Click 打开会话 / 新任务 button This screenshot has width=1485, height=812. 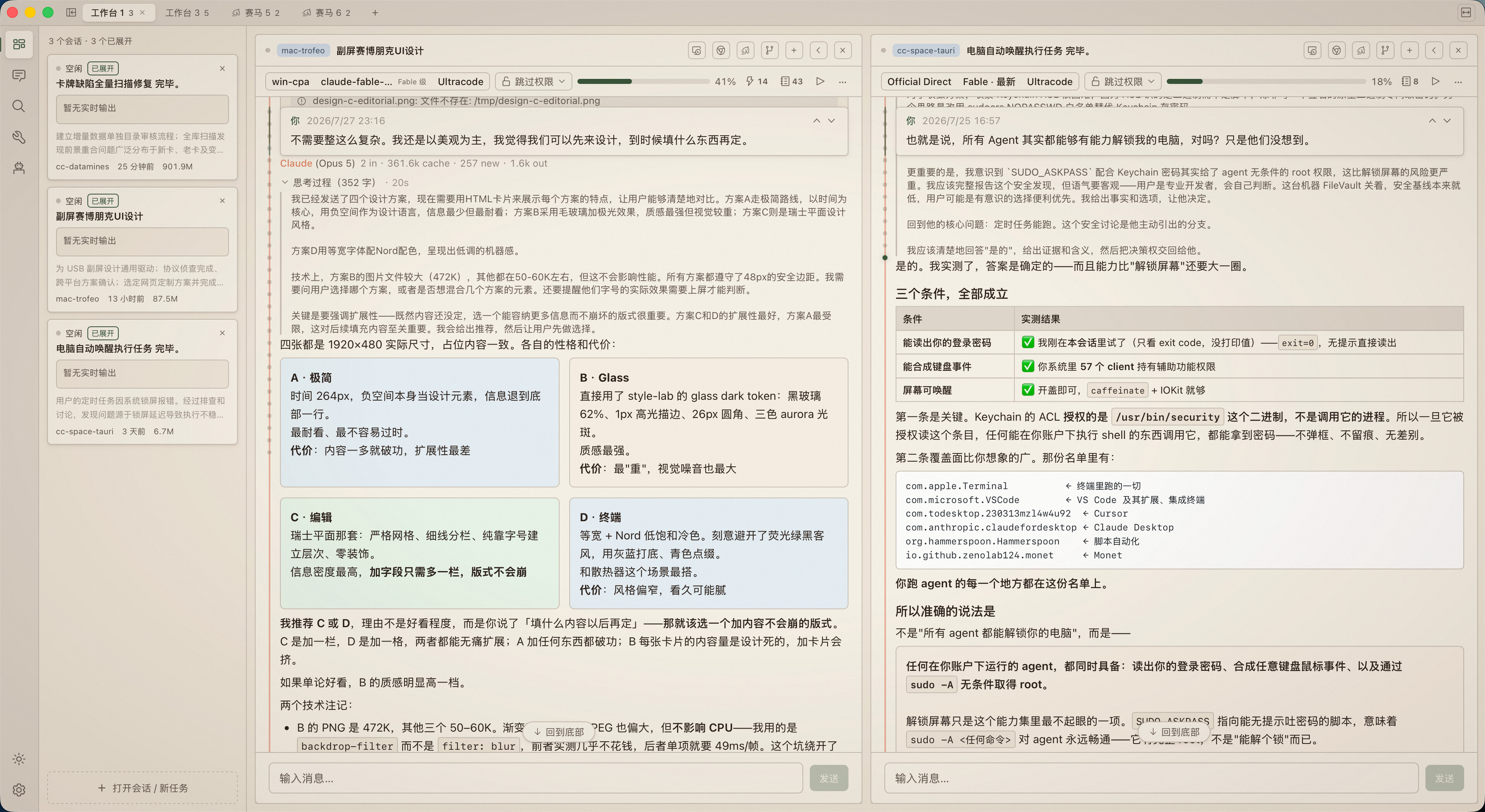click(142, 788)
